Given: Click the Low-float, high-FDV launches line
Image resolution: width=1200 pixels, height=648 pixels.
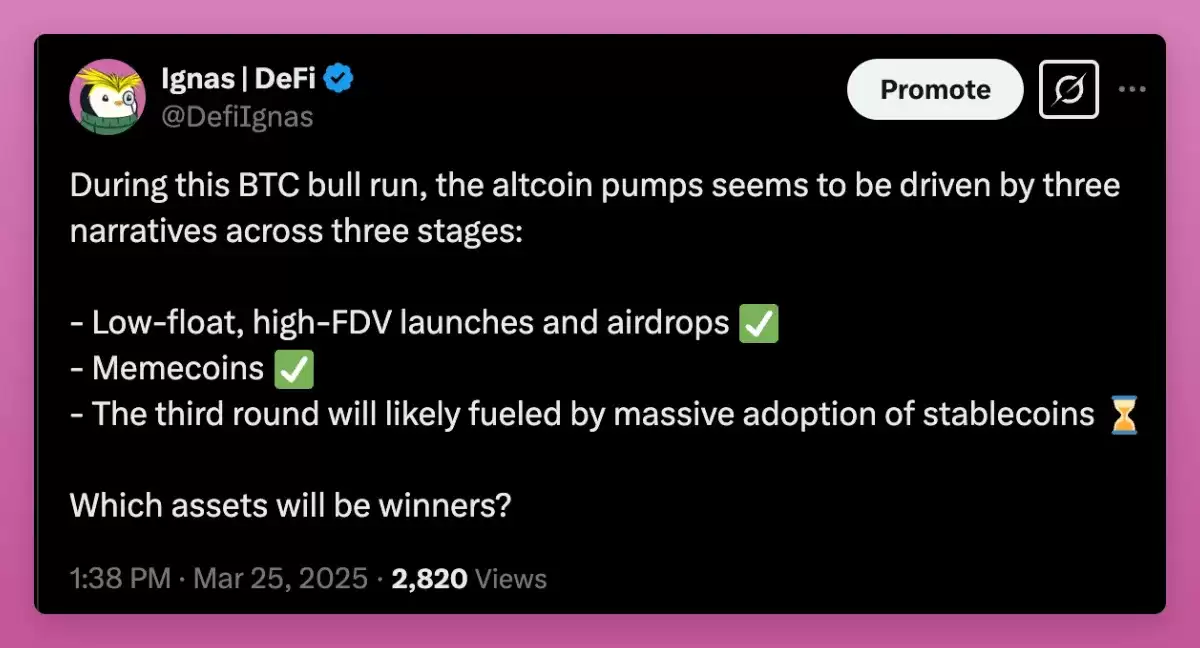Looking at the screenshot, I should [x=400, y=324].
